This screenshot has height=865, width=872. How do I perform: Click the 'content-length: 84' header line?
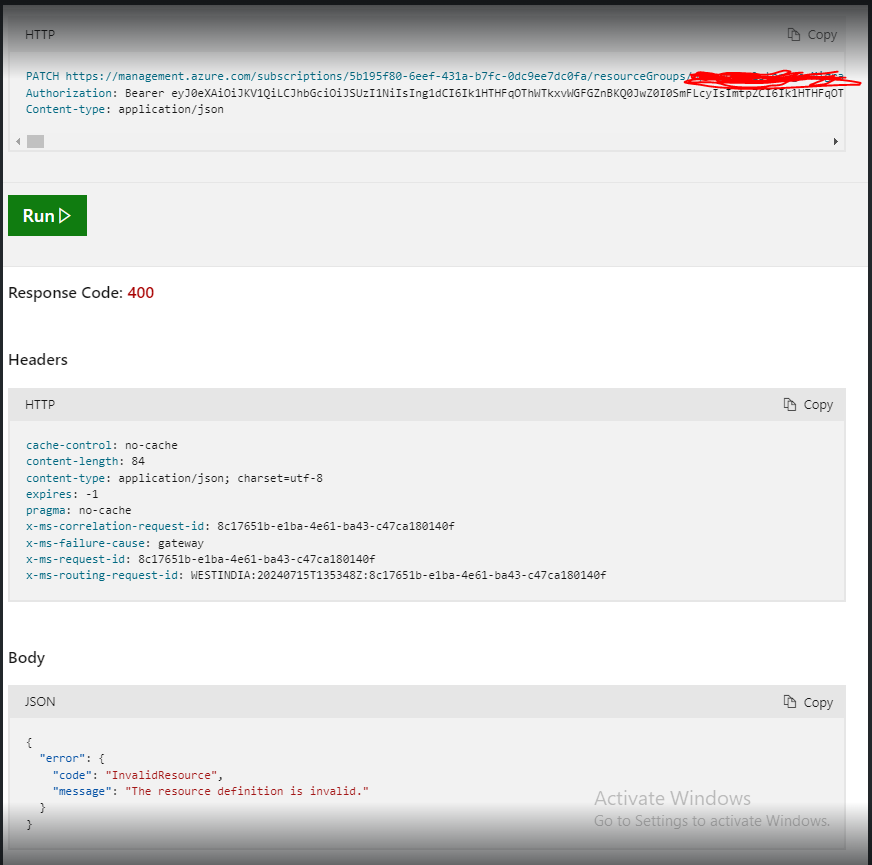[x=85, y=461]
